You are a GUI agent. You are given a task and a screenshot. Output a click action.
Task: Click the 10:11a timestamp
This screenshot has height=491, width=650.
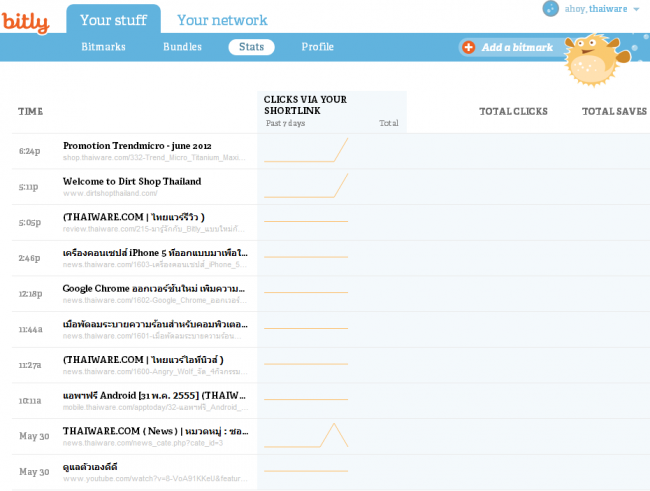click(30, 401)
